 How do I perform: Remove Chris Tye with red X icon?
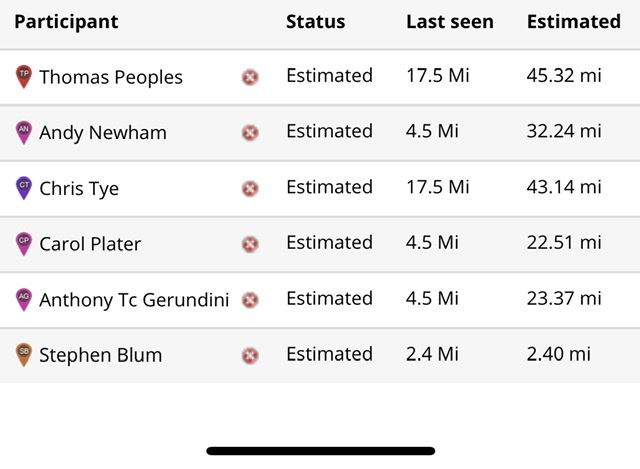pyautogui.click(x=250, y=188)
